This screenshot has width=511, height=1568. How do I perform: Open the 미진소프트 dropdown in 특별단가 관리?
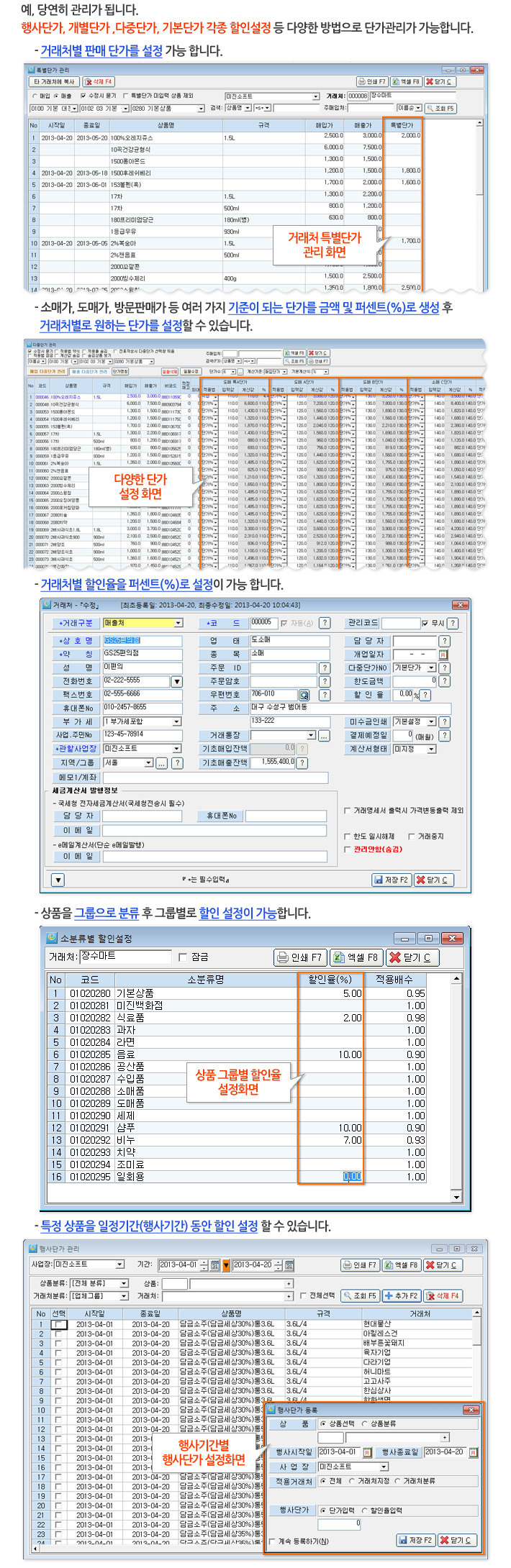point(315,96)
